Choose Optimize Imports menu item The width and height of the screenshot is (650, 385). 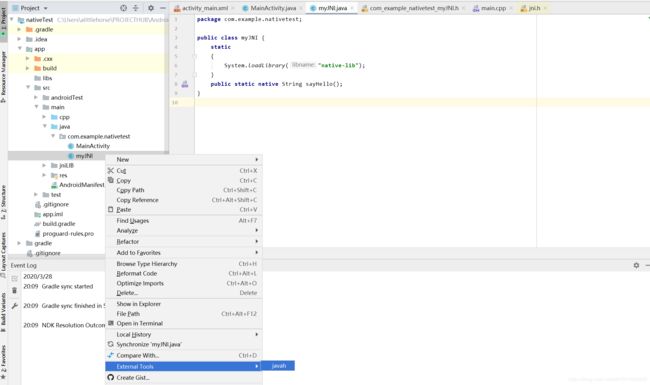point(184,283)
